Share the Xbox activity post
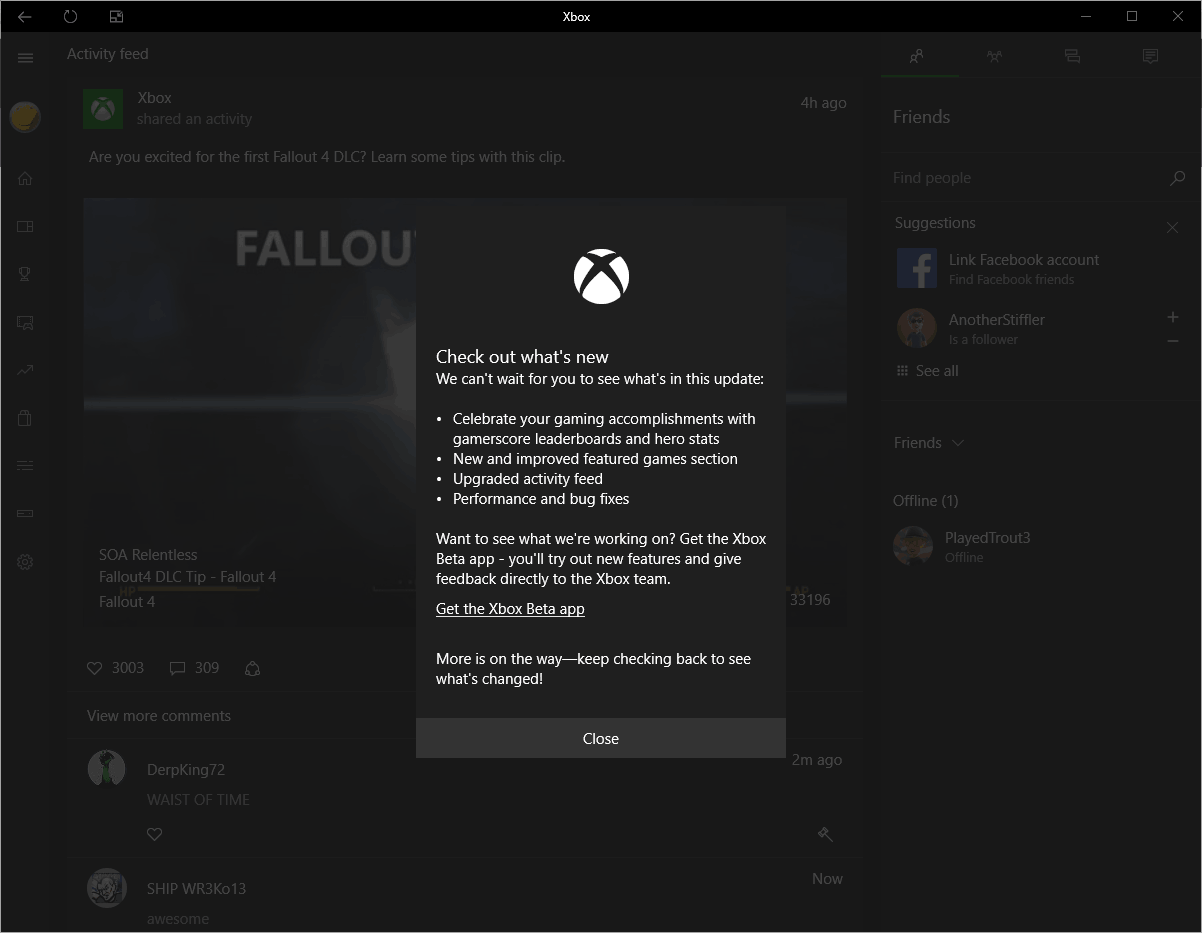The width and height of the screenshot is (1202, 933). click(253, 668)
